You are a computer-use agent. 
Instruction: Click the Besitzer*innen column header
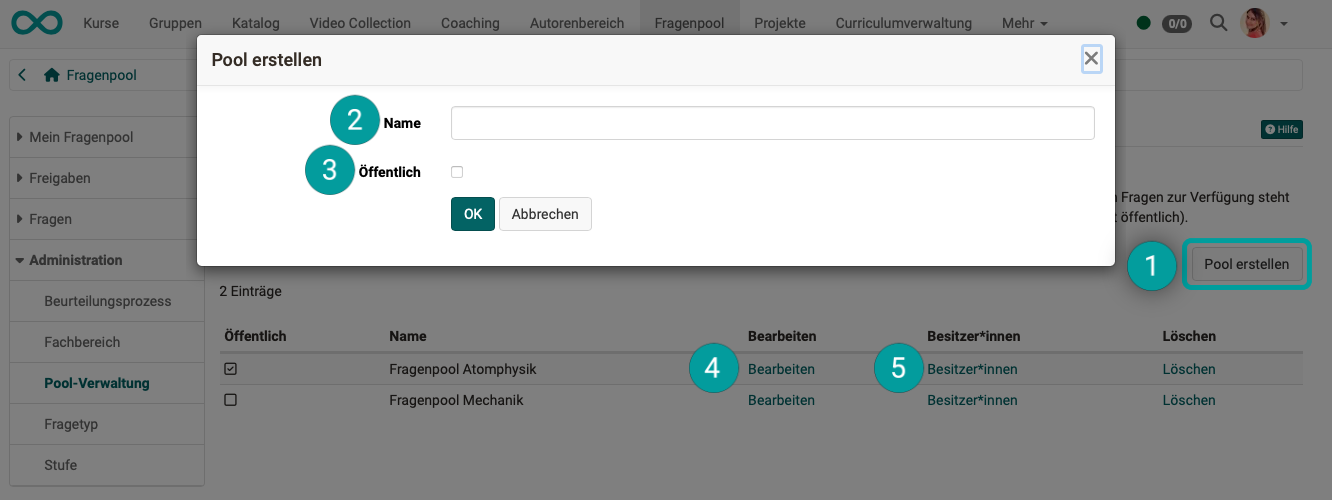coord(974,336)
